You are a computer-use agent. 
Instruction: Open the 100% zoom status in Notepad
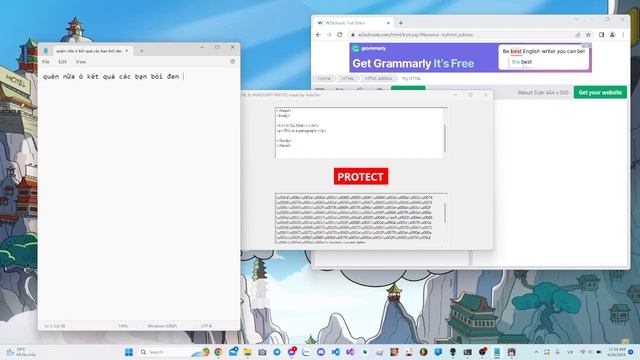point(123,326)
